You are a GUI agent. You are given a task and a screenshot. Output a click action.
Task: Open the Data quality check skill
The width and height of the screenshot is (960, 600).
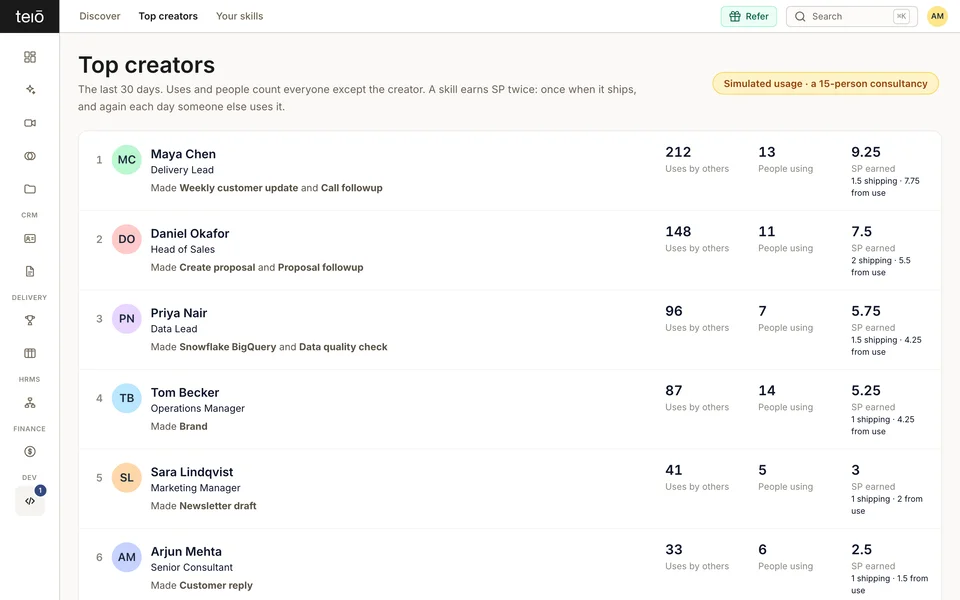click(x=343, y=347)
